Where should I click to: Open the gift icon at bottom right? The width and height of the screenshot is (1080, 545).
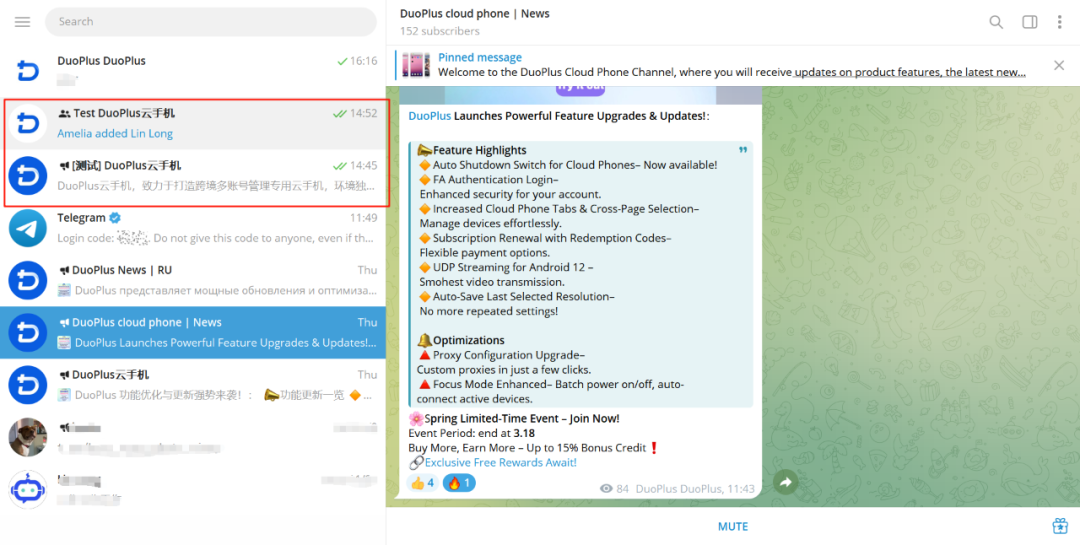point(1060,526)
